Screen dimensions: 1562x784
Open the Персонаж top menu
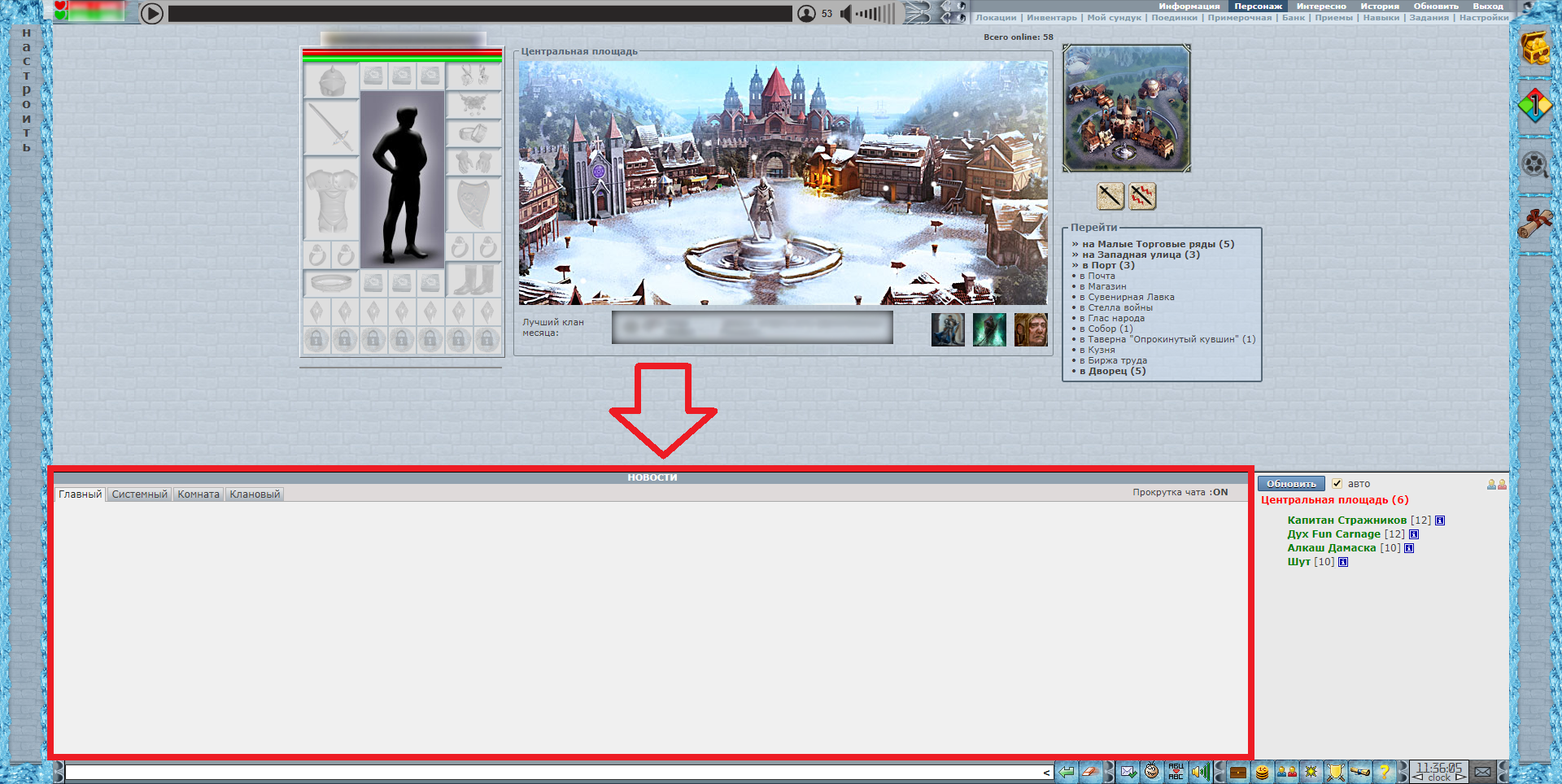[x=1258, y=6]
